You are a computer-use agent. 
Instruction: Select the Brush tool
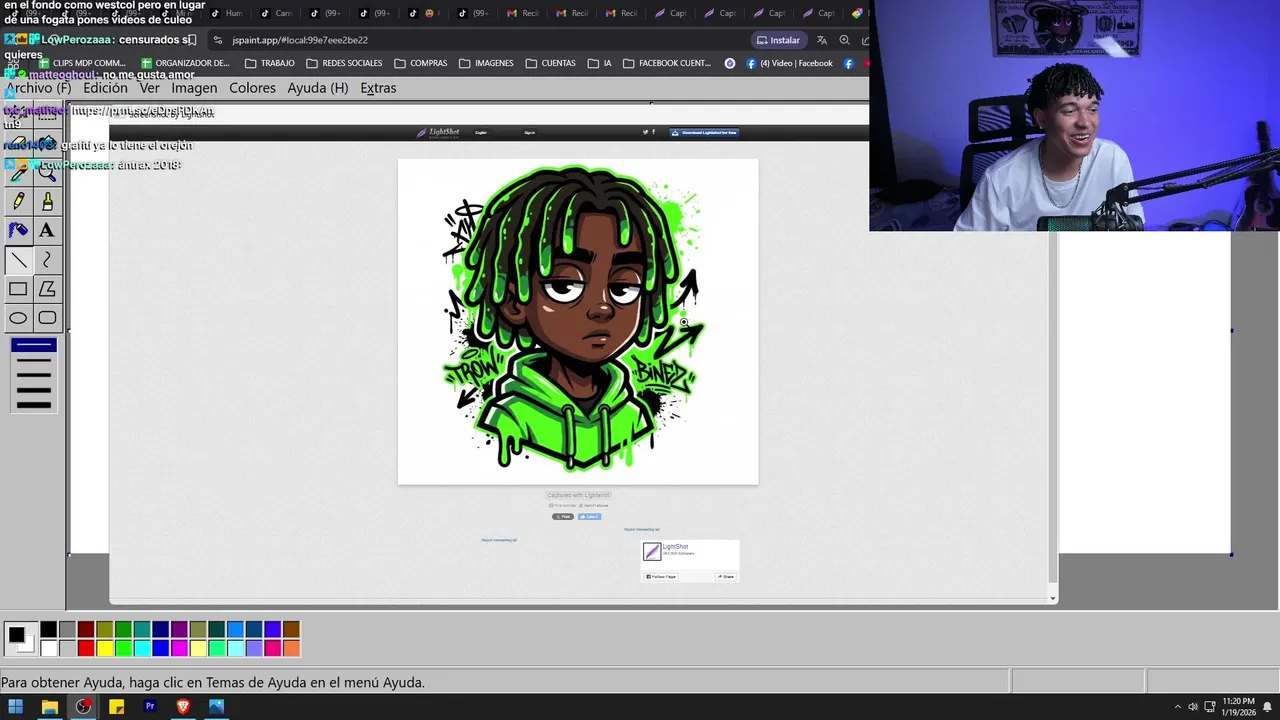point(47,202)
